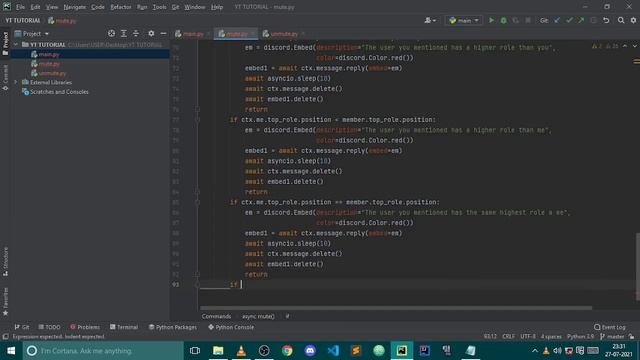Toggle the Commit side tool window

coord(5,78)
